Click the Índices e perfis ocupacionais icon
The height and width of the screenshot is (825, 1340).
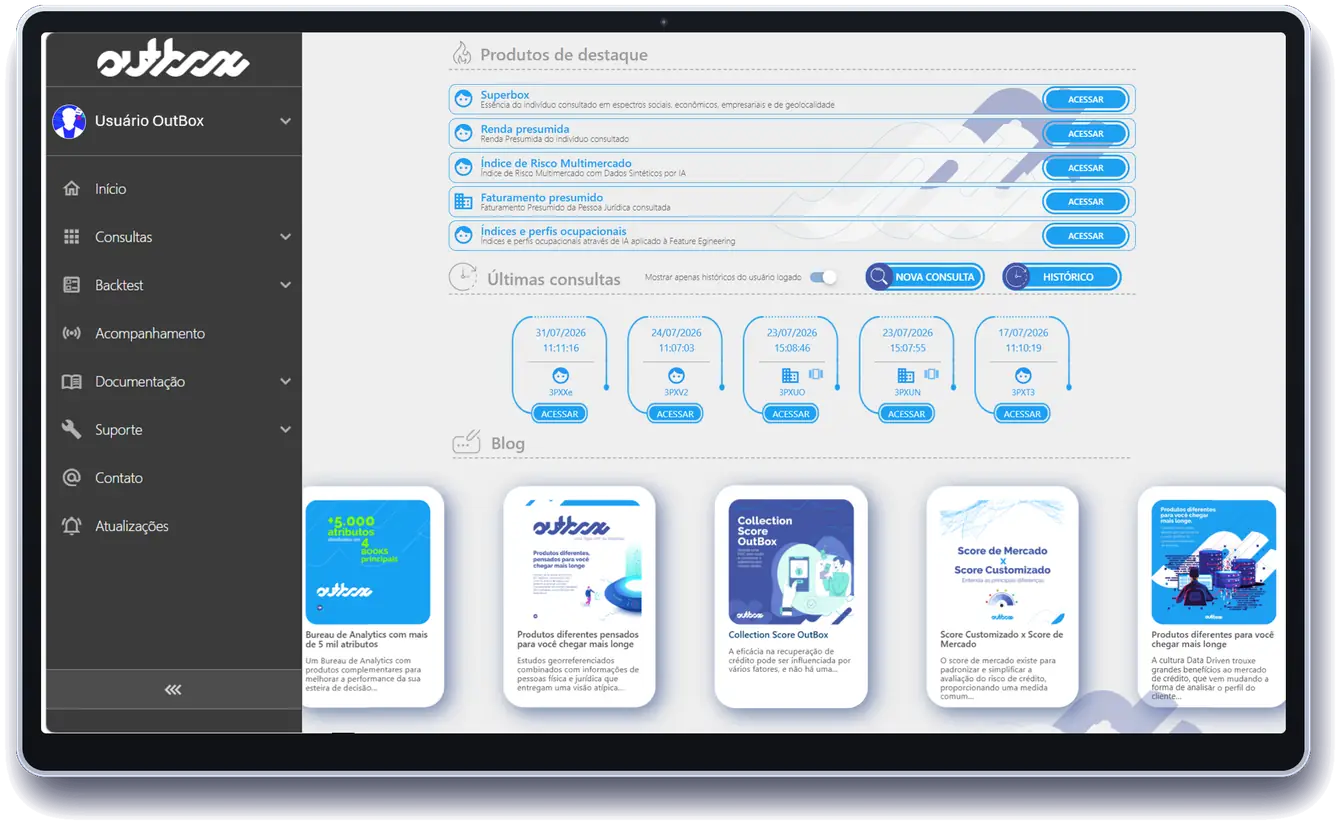click(x=463, y=235)
